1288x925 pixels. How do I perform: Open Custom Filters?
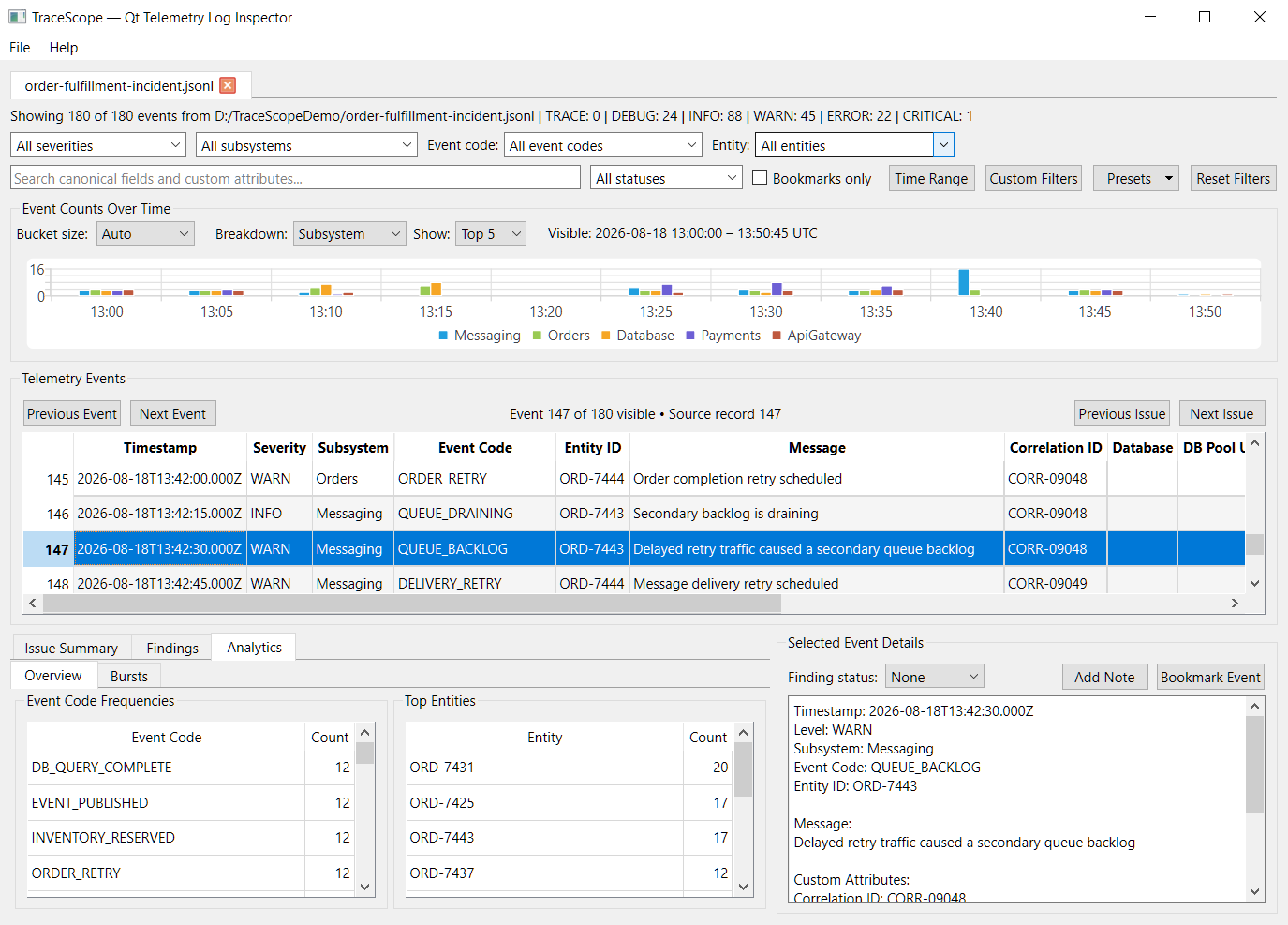coord(1034,178)
